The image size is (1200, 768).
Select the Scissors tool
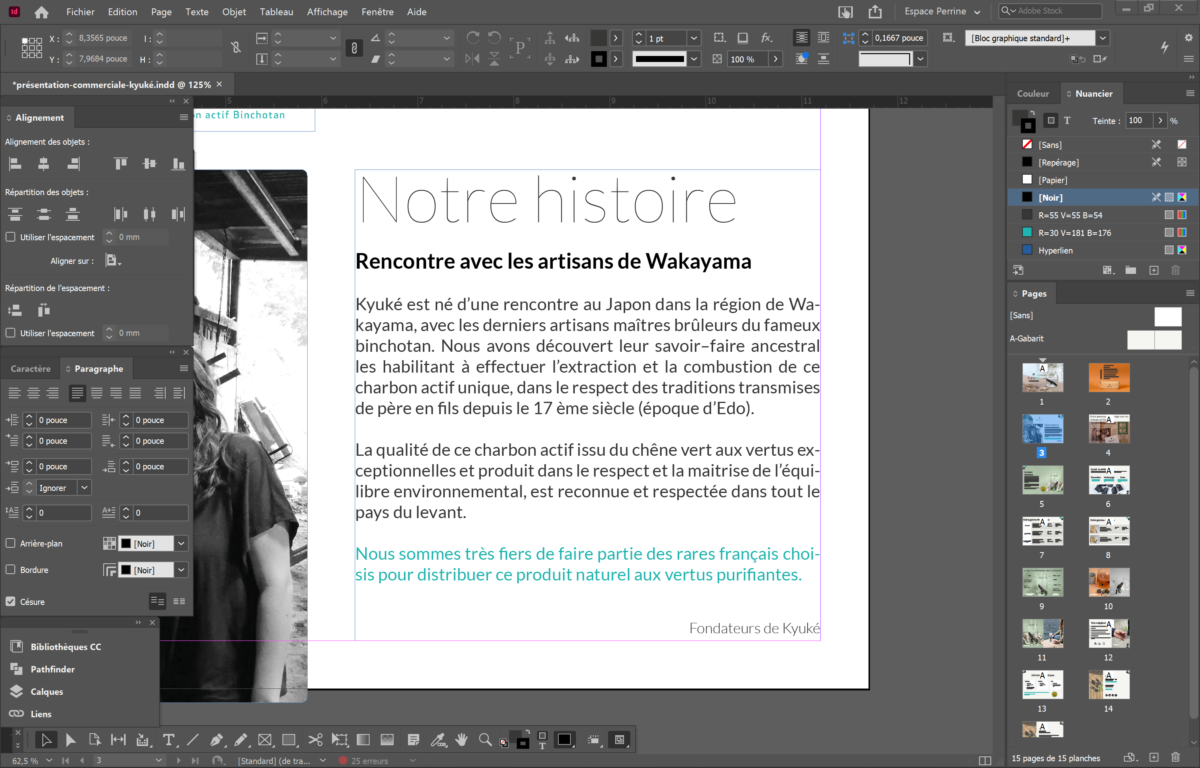click(315, 740)
